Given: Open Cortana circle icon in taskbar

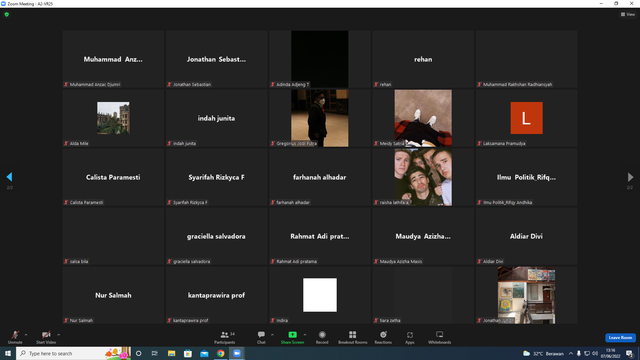Looking at the screenshot, I should 138,353.
